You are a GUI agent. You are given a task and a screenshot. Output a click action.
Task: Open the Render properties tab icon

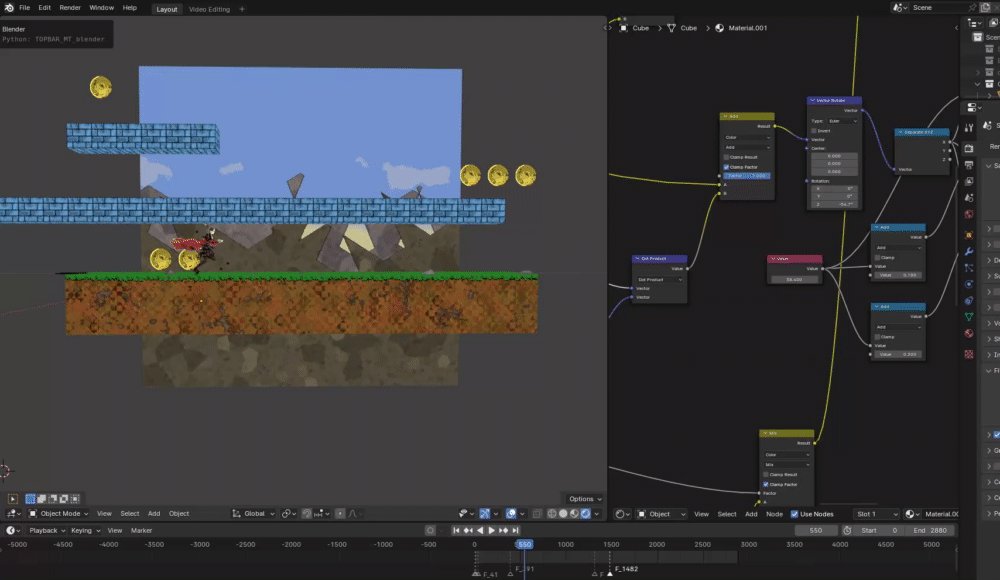pos(969,149)
